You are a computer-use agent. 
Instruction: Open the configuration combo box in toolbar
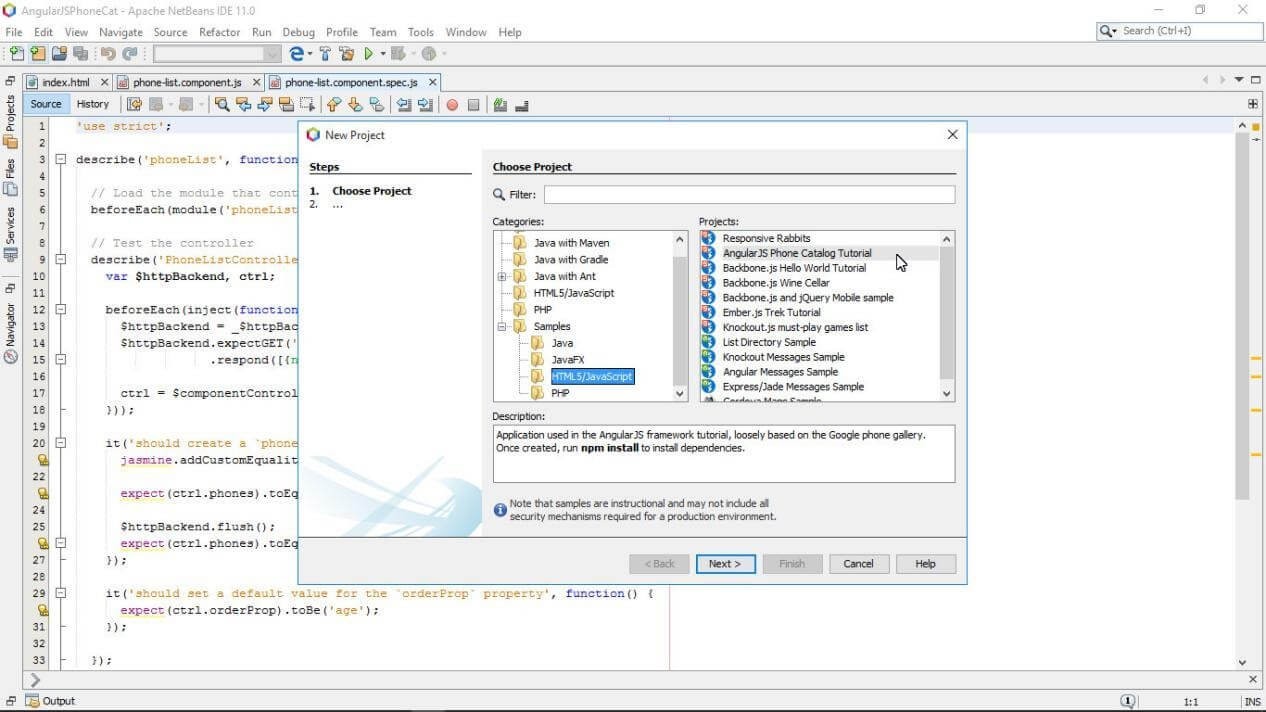(x=217, y=54)
